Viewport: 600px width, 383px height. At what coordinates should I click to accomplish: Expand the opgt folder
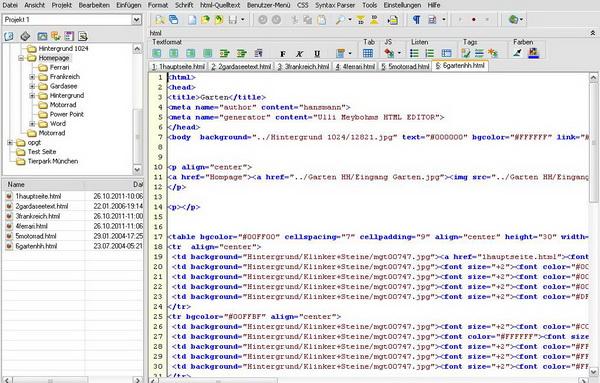[10, 142]
